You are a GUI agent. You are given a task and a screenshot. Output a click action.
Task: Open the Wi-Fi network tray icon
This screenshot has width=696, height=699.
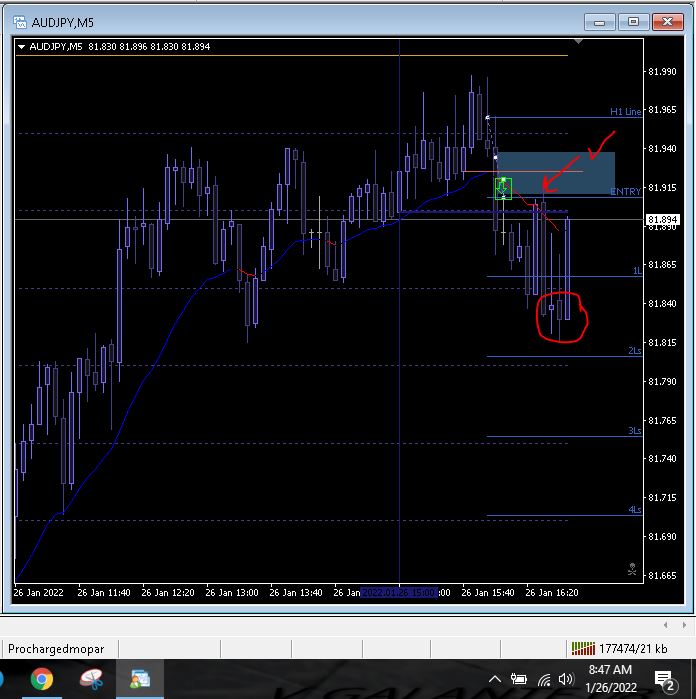(x=544, y=680)
